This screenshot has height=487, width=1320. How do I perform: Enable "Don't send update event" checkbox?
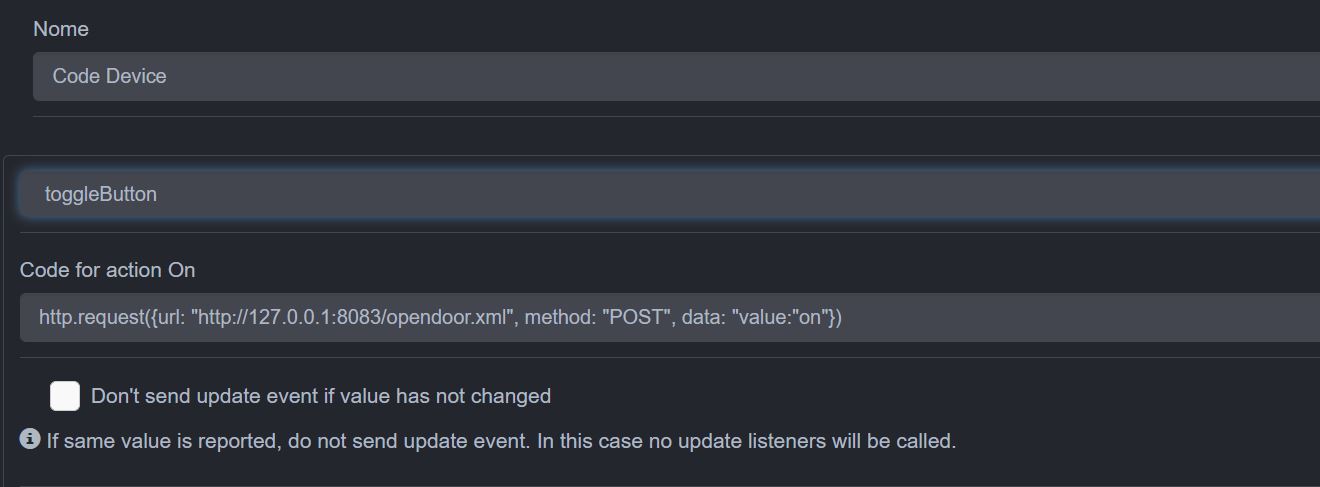click(x=65, y=396)
